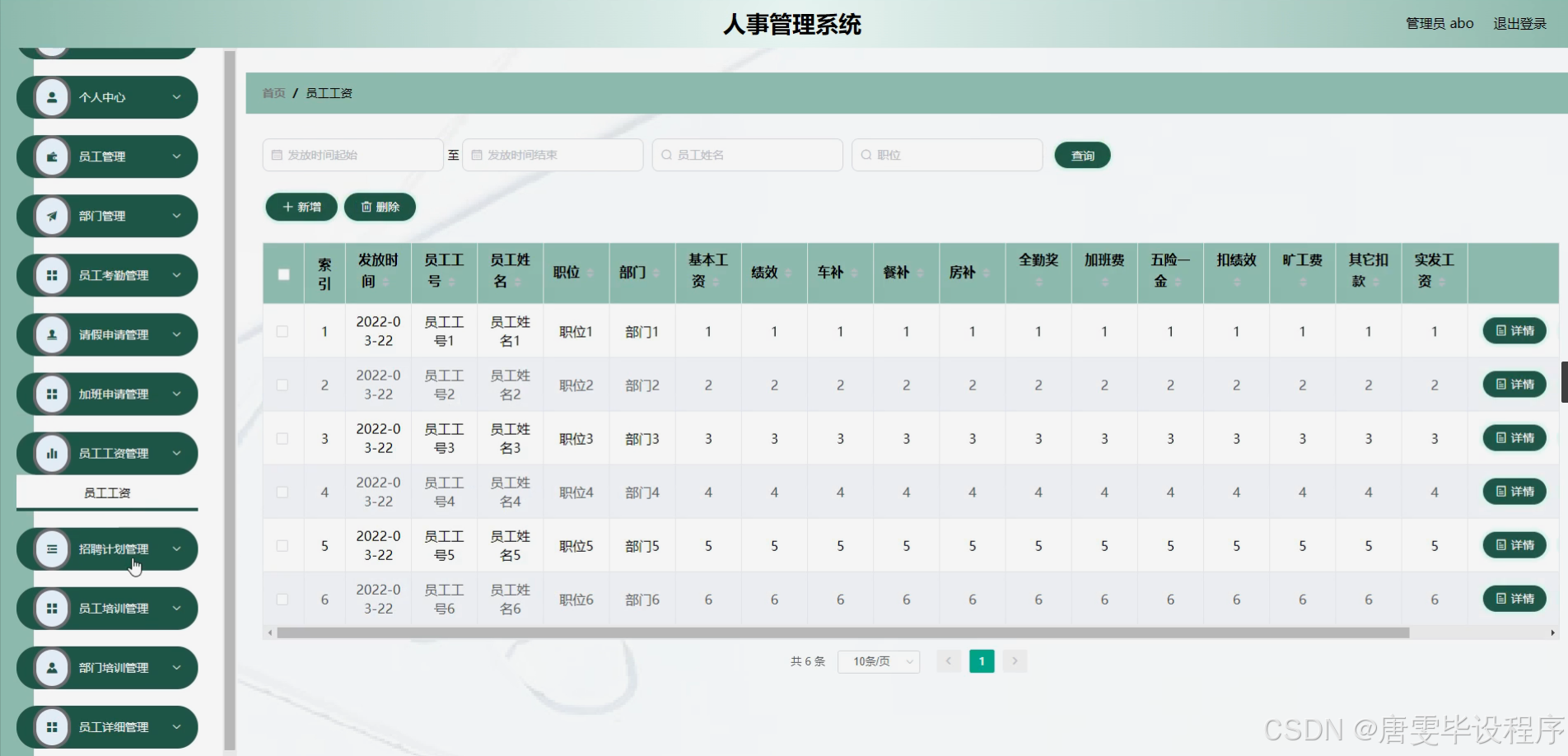Check the row 1 checkbox
This screenshot has width=1568, height=756.
[282, 331]
